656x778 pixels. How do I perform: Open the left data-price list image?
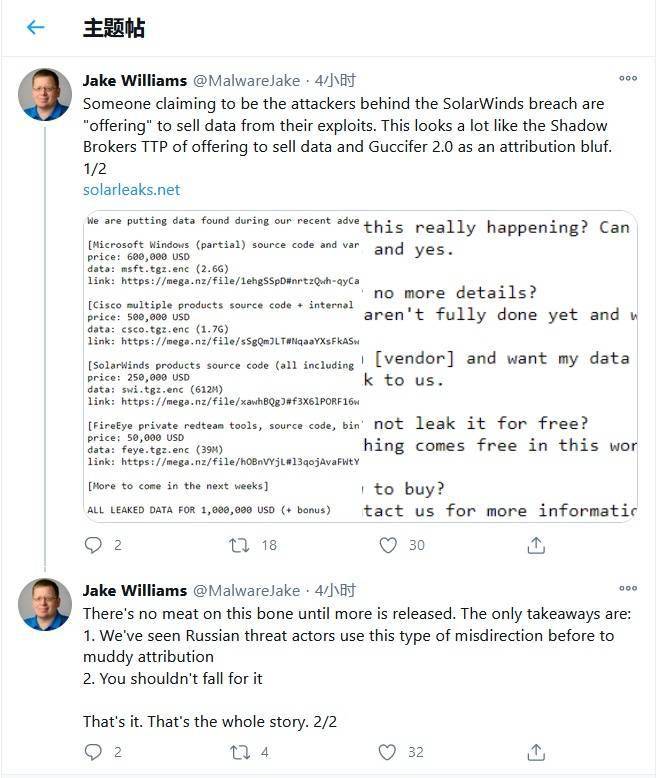pyautogui.click(x=222, y=366)
